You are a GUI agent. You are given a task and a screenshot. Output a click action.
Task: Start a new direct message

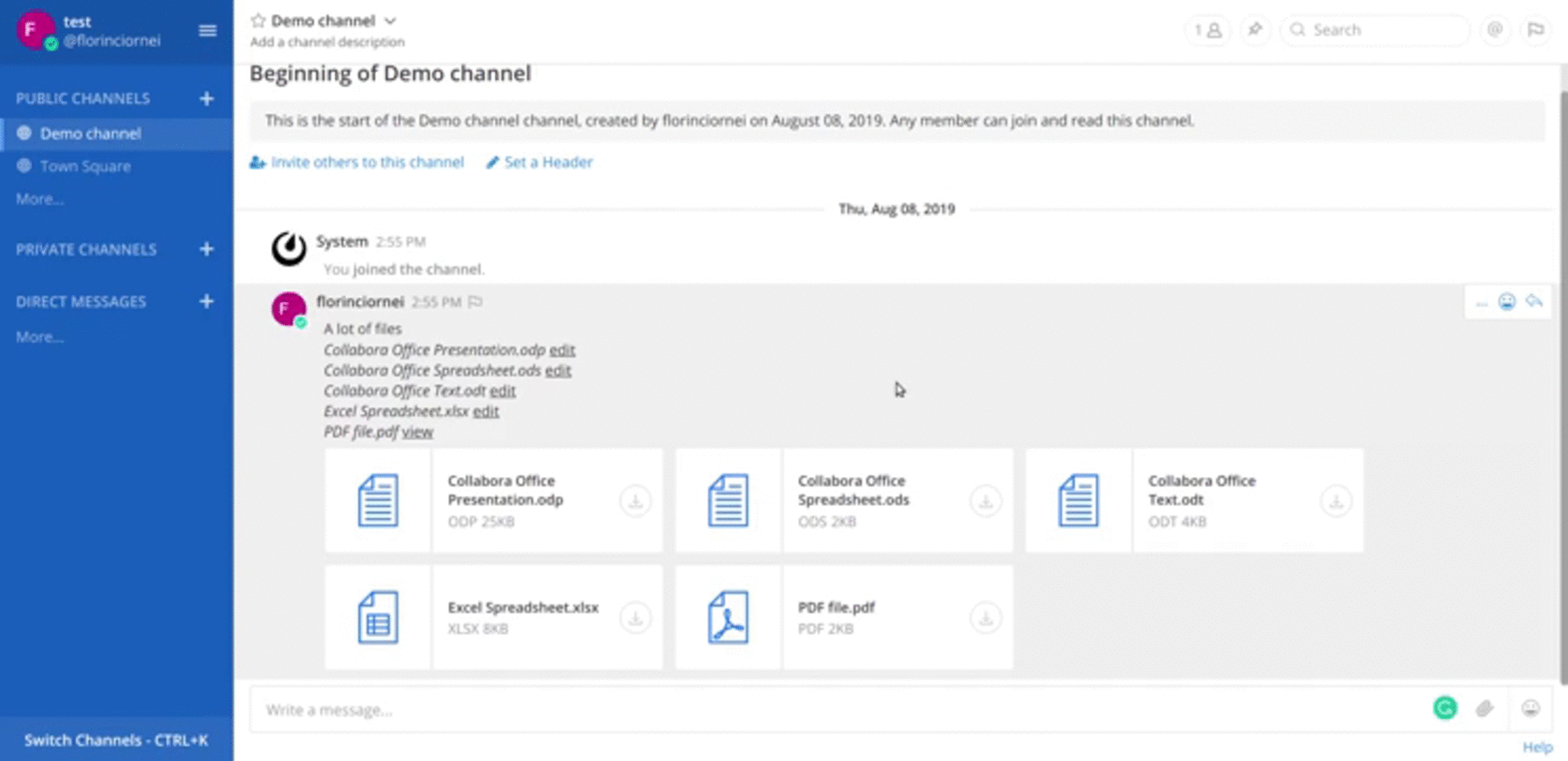click(x=207, y=301)
